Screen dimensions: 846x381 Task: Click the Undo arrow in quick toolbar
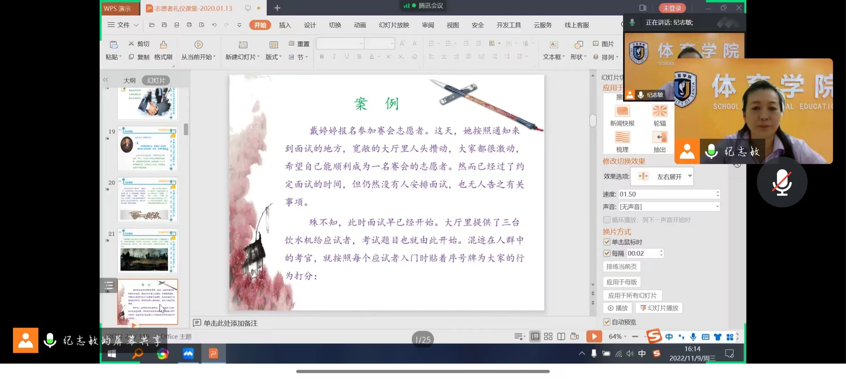(x=214, y=25)
